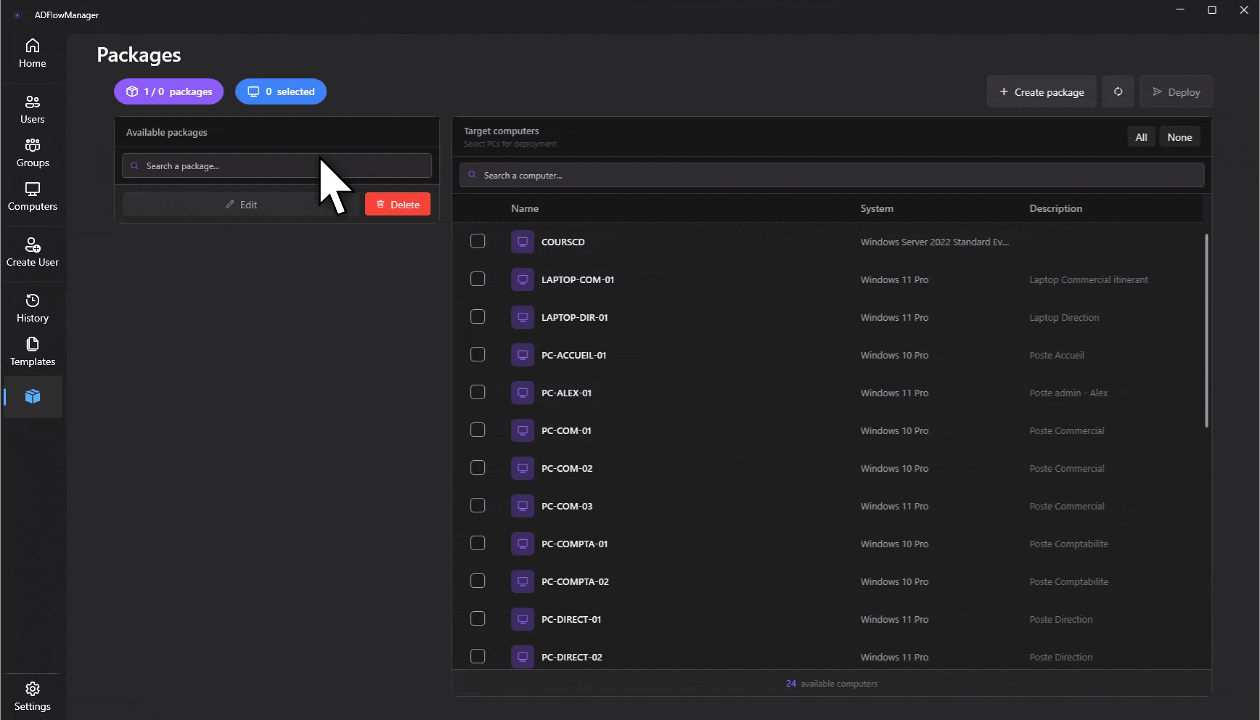Screen dimensions: 1260x720
Task: Open the Users section icon
Action: [33, 100]
